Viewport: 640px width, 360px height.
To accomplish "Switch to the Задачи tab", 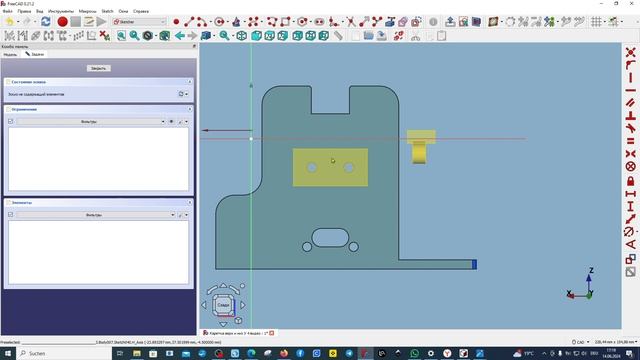I will tap(35, 54).
